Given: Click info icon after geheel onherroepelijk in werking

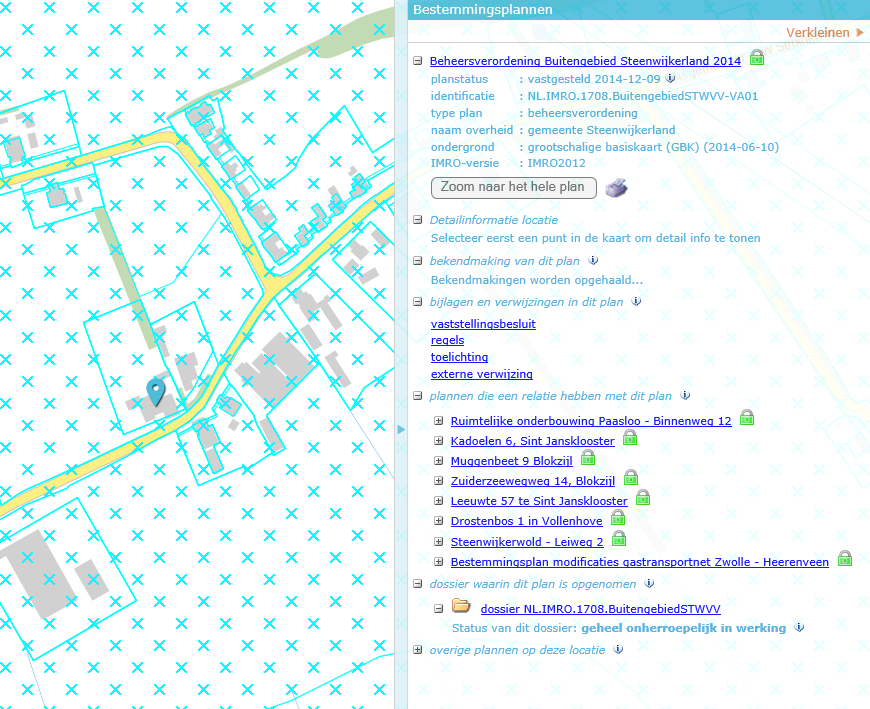Looking at the screenshot, I should [x=799, y=627].
